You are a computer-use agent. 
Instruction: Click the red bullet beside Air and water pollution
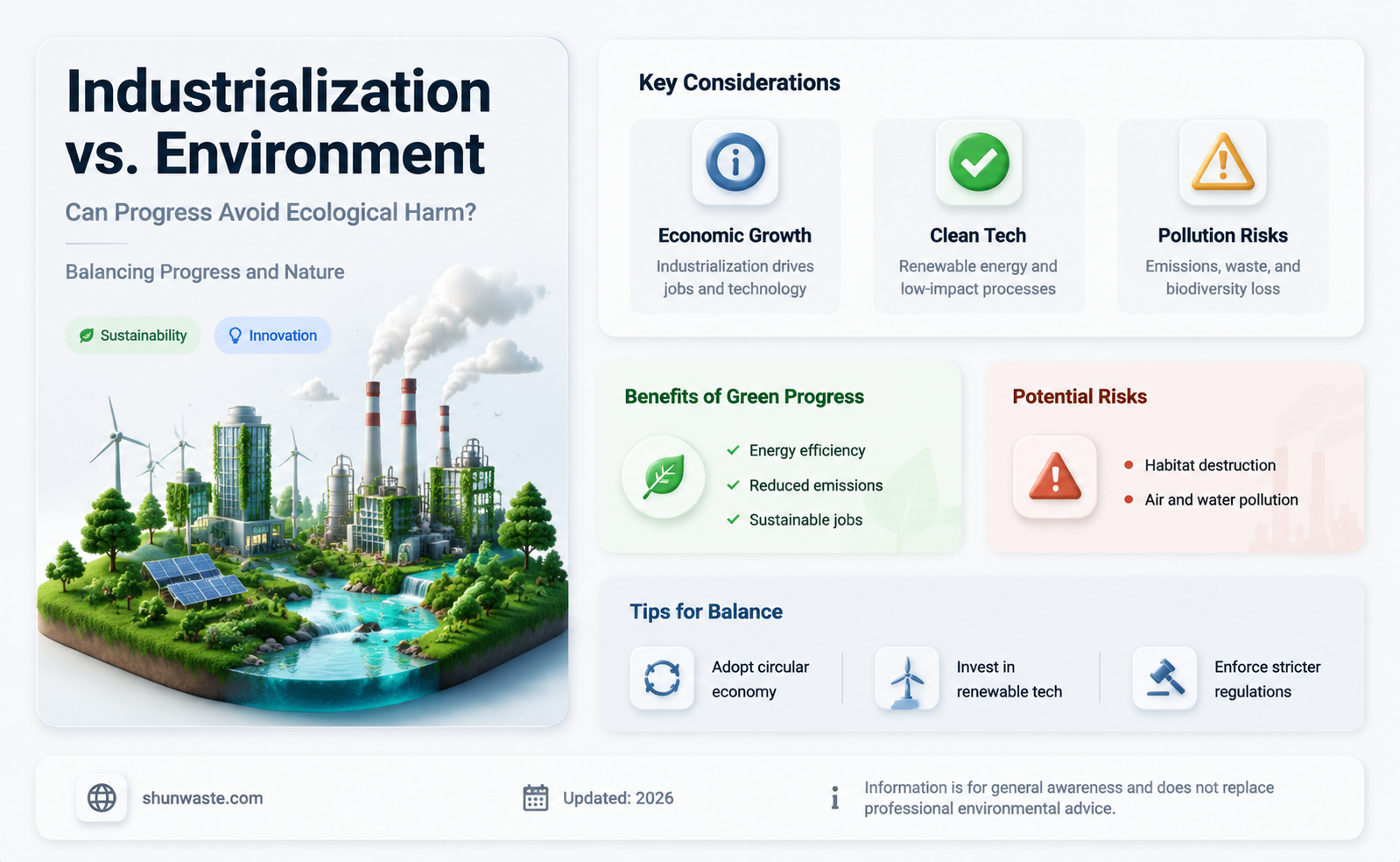pos(1129,499)
